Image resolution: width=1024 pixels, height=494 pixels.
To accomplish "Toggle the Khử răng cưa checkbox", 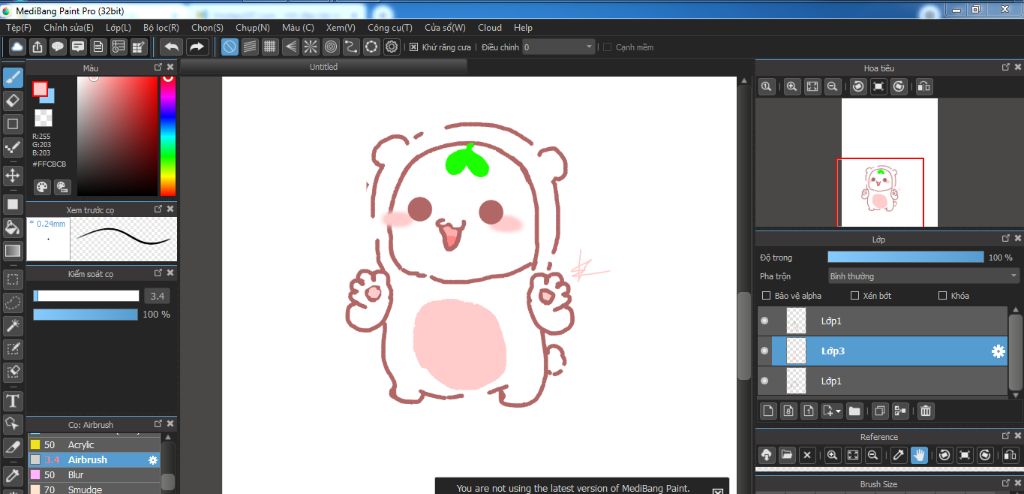I will 413,47.
